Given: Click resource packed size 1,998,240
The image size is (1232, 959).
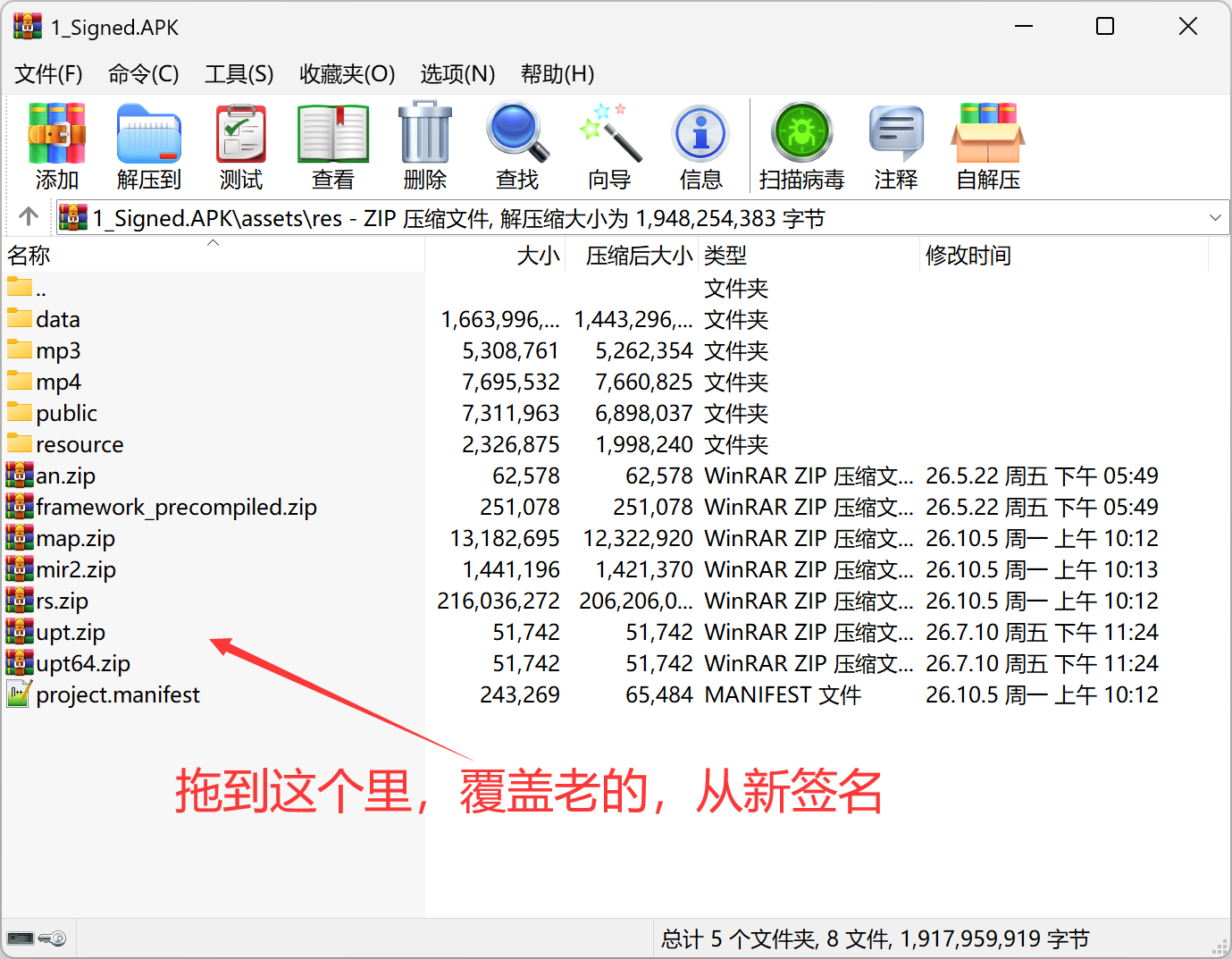Looking at the screenshot, I should 644,444.
